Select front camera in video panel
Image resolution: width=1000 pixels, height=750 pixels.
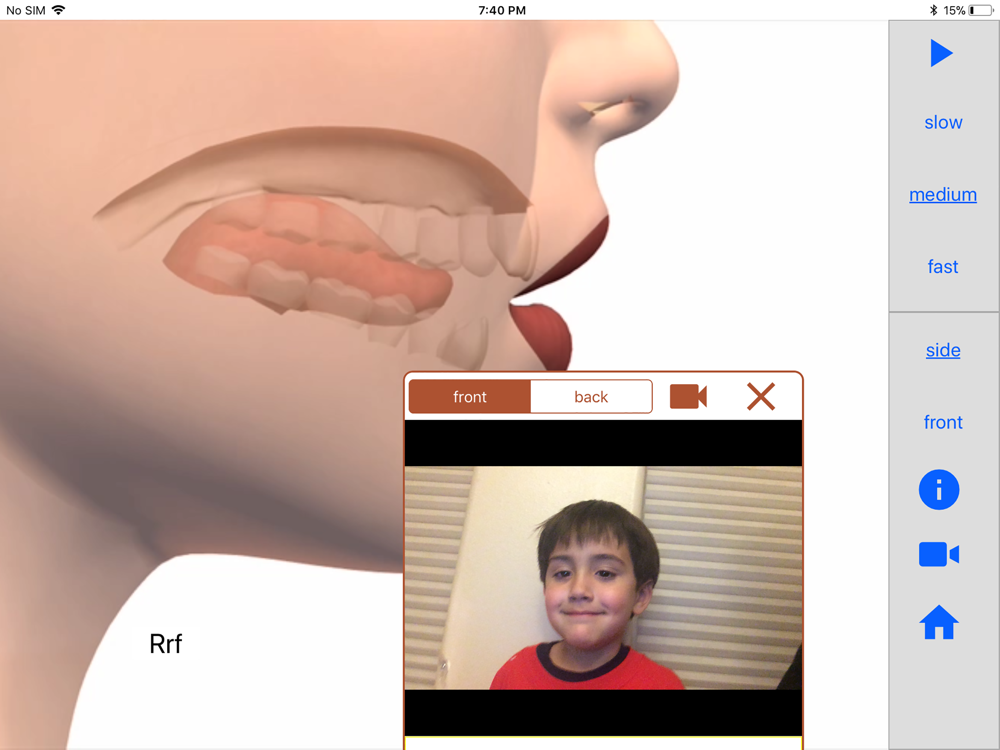click(x=469, y=397)
